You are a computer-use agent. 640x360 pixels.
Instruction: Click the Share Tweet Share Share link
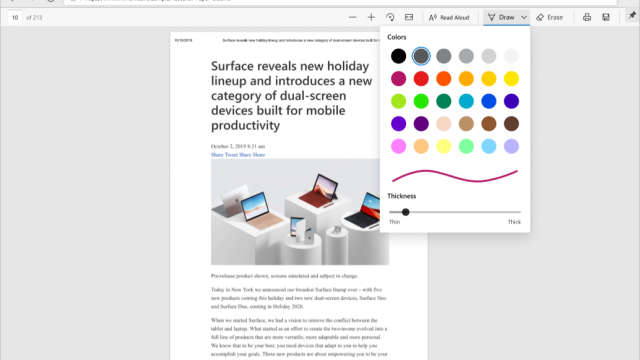tap(238, 155)
